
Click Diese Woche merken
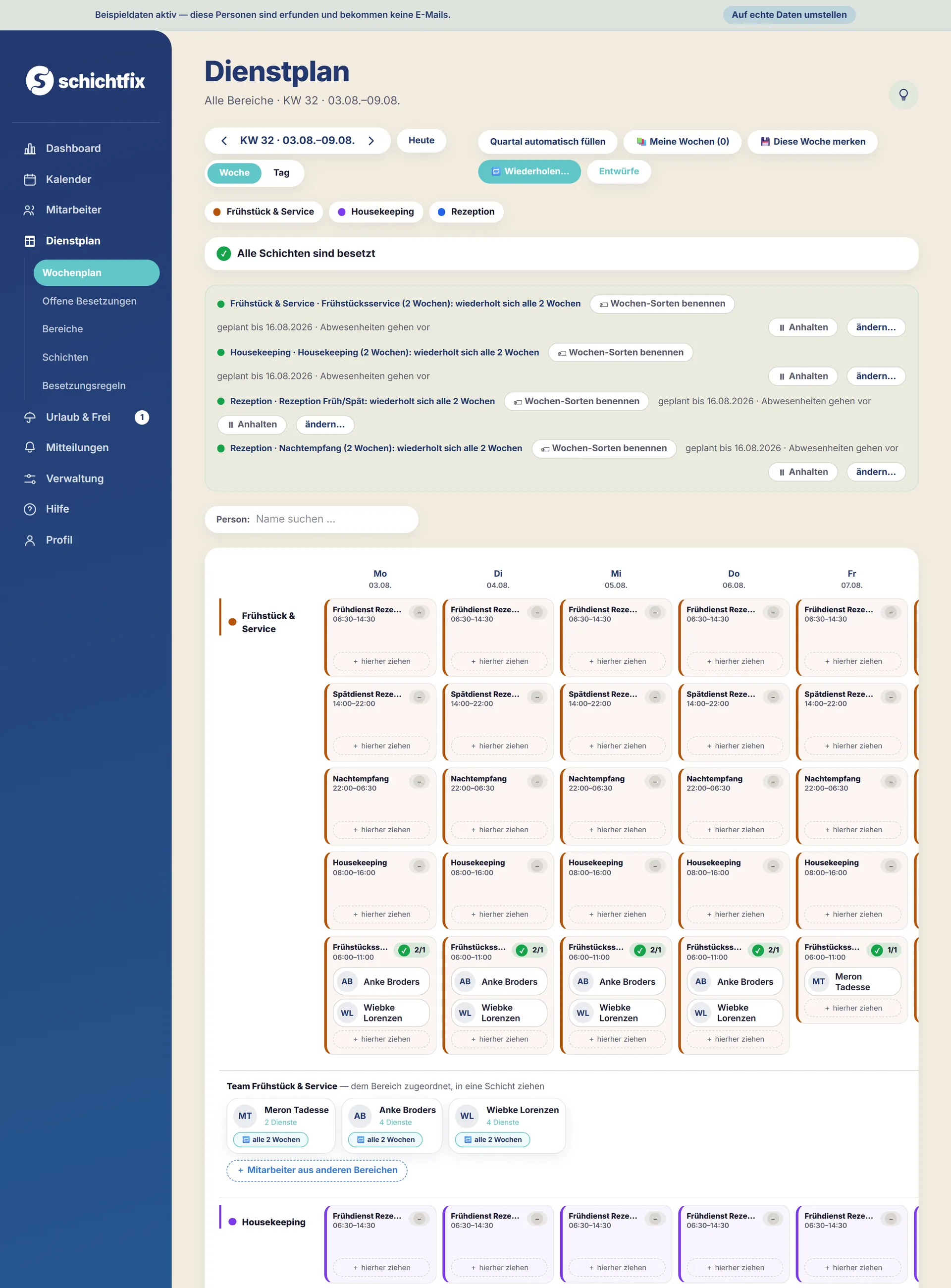(x=813, y=142)
